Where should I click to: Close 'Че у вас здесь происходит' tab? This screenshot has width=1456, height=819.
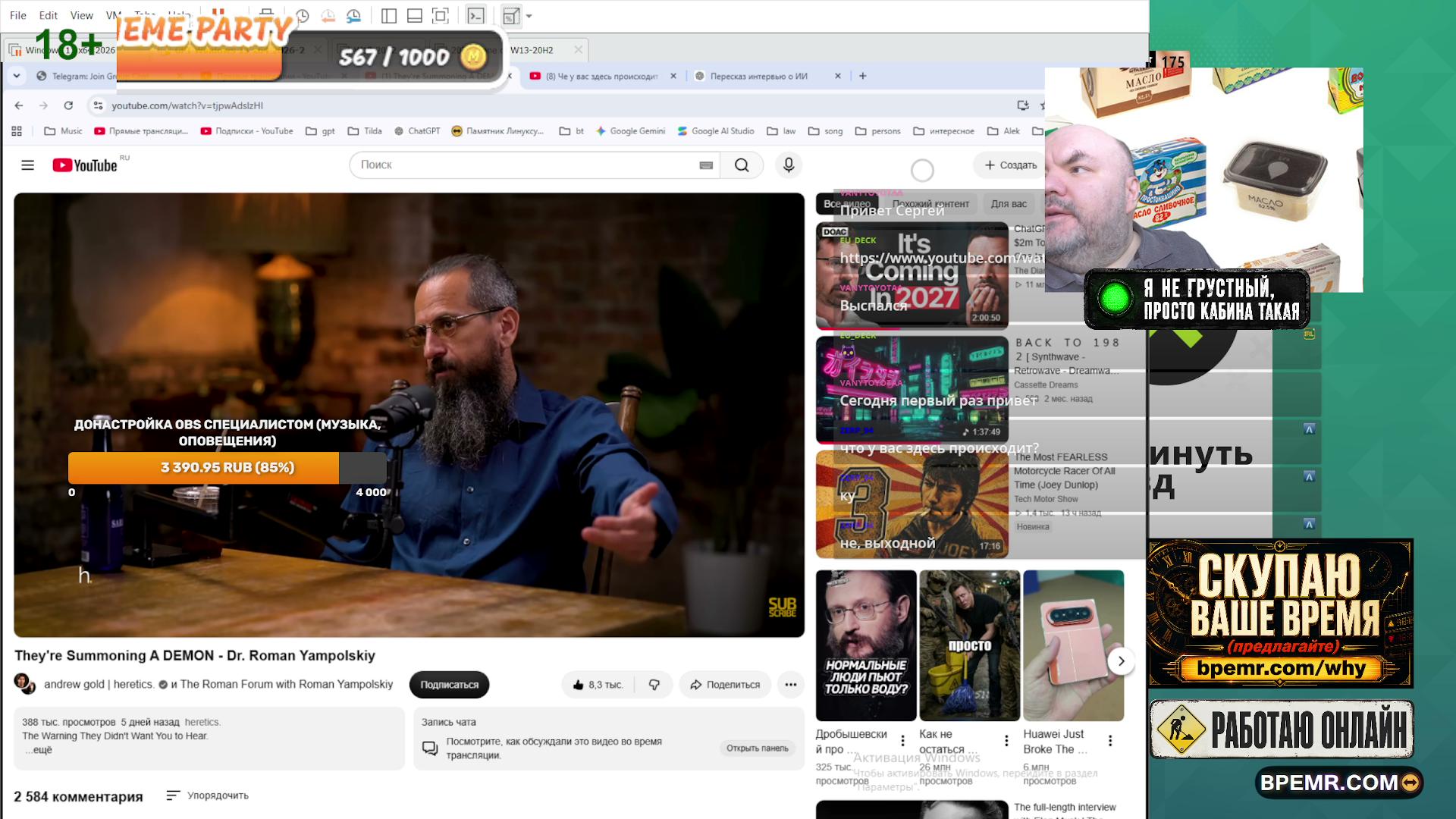pos(673,76)
